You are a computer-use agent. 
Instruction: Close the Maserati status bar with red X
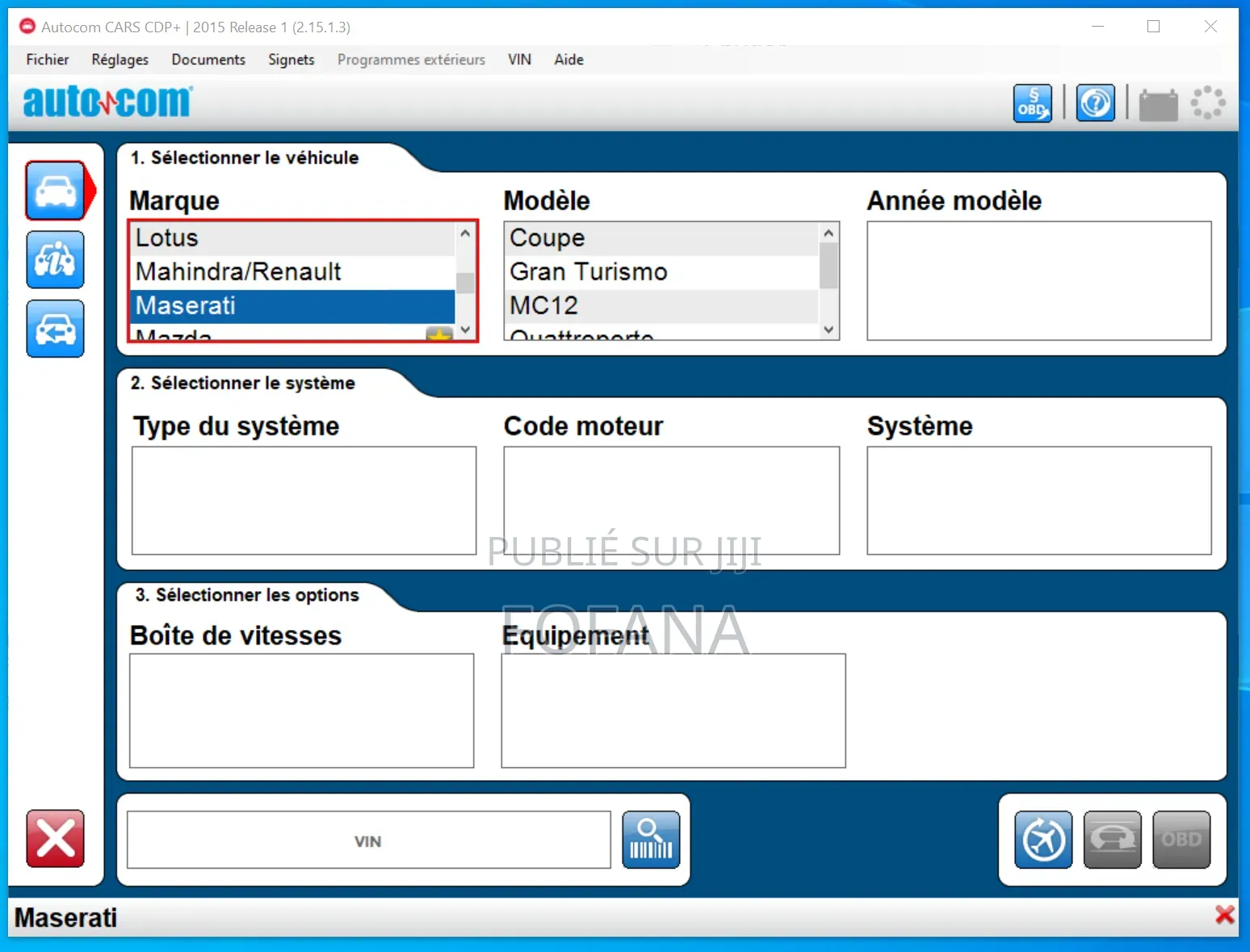coord(1224,915)
